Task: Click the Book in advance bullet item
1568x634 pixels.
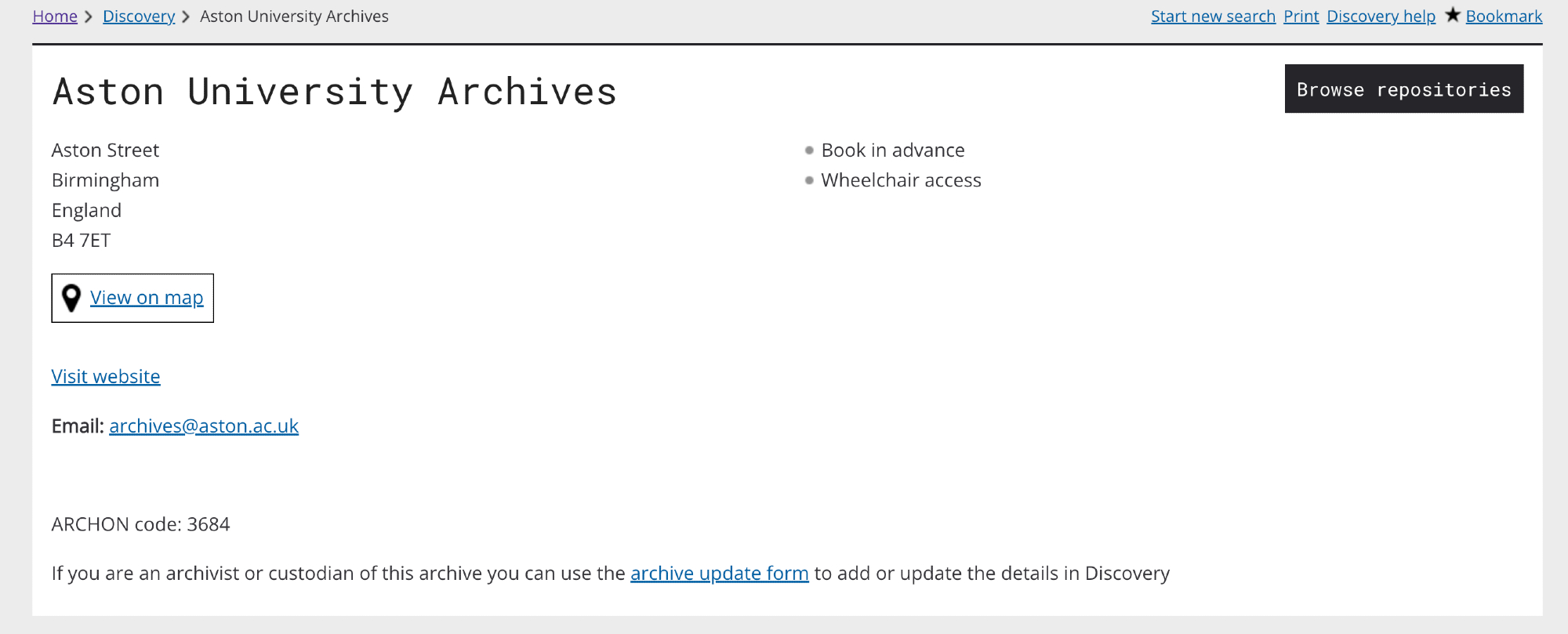Action: (x=892, y=150)
